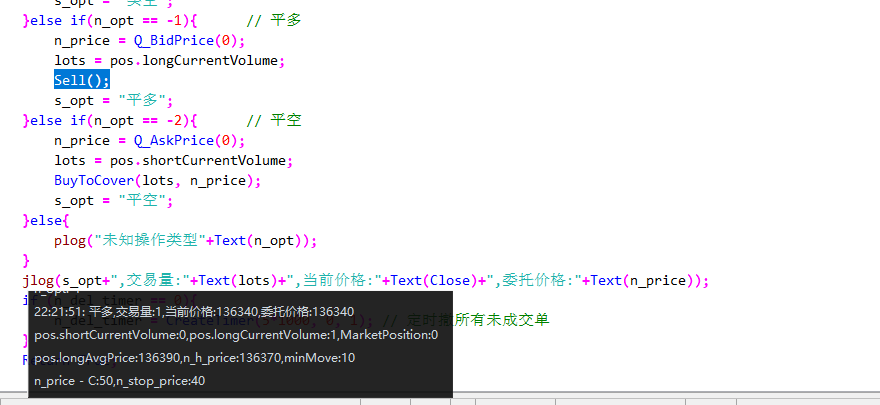Screen dimensions: 880x405
Task: Click the n_opt == -1 condition
Action: (x=144, y=20)
